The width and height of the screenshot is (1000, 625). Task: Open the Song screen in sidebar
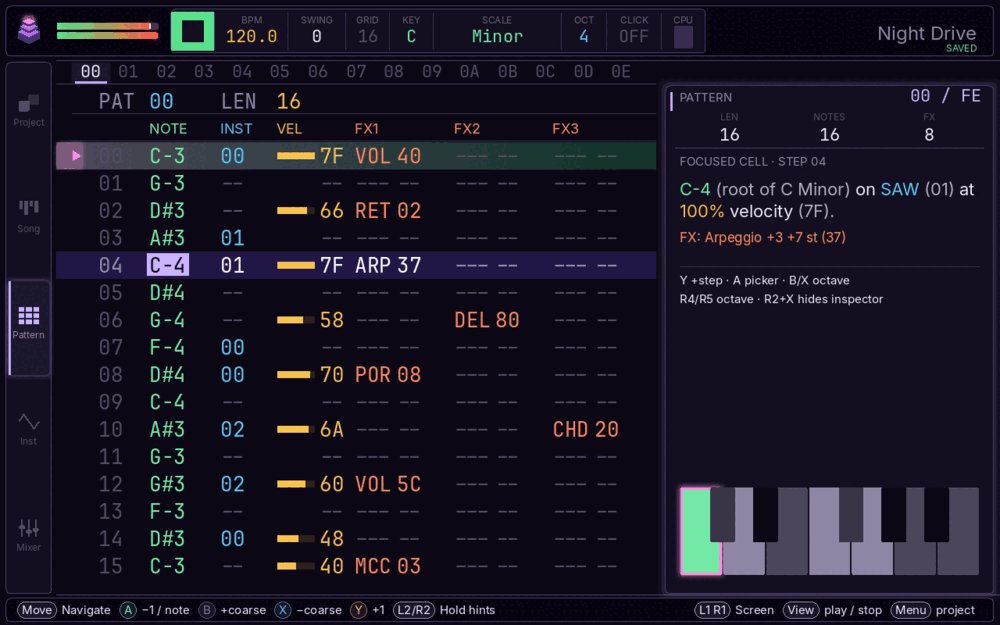[x=29, y=217]
